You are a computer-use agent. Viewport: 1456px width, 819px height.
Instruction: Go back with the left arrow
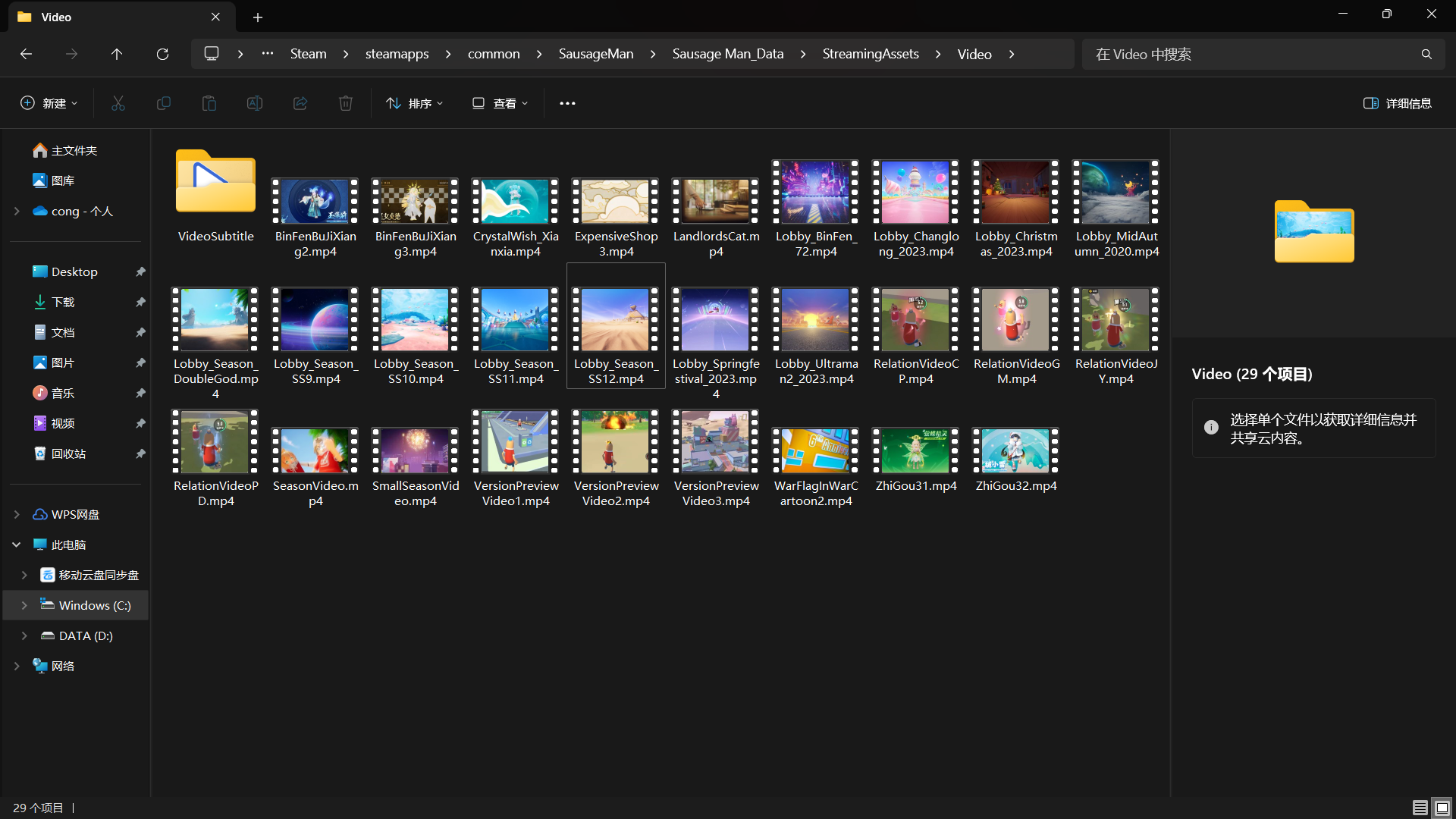(26, 54)
